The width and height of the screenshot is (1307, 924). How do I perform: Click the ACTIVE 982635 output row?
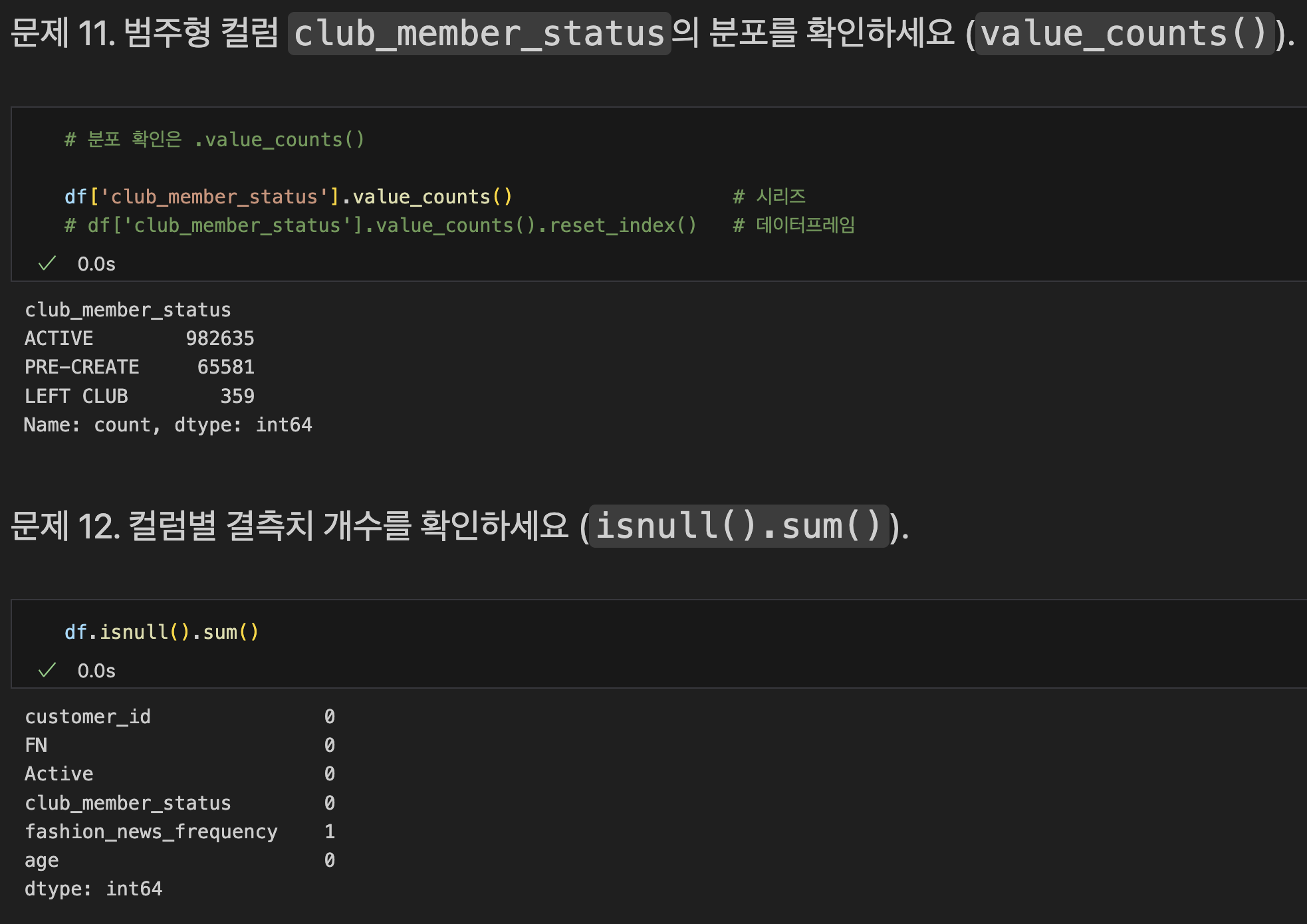tap(139, 338)
